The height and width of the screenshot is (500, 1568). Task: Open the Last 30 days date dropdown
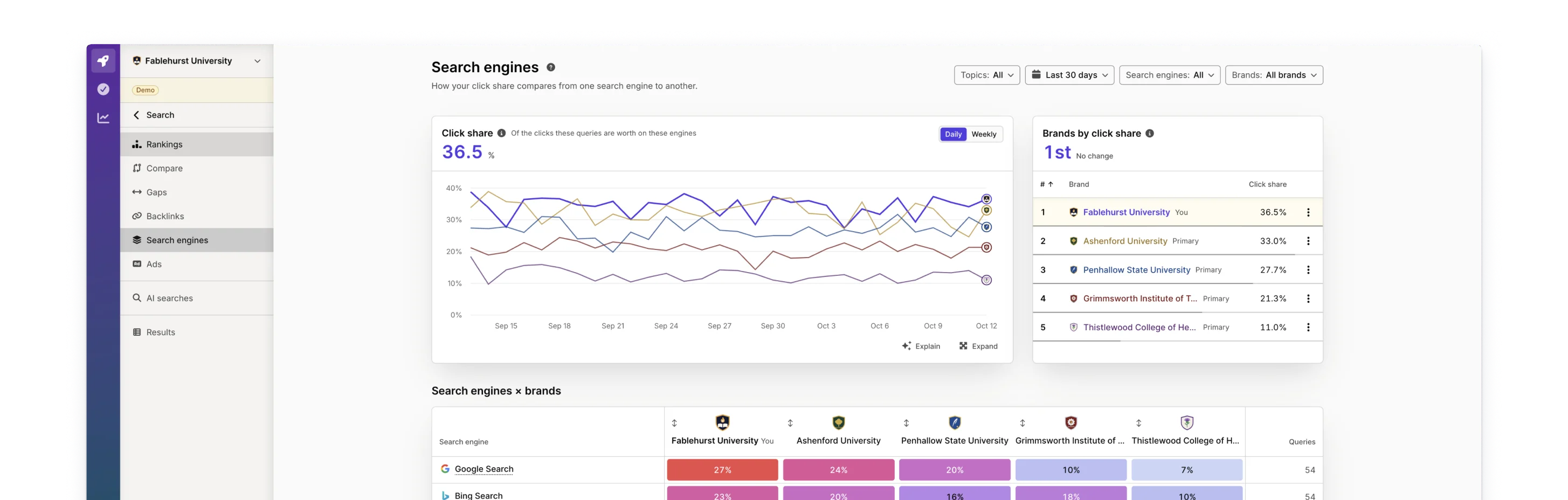pos(1069,75)
